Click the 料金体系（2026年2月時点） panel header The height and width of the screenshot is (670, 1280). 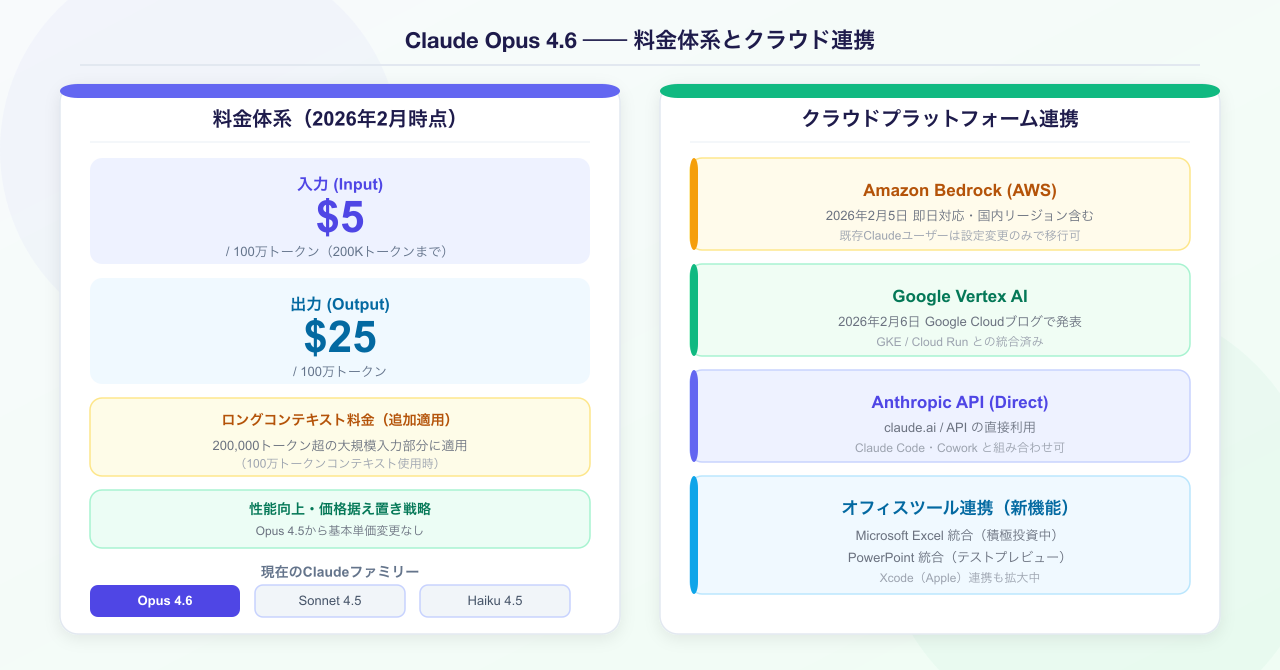340,119
